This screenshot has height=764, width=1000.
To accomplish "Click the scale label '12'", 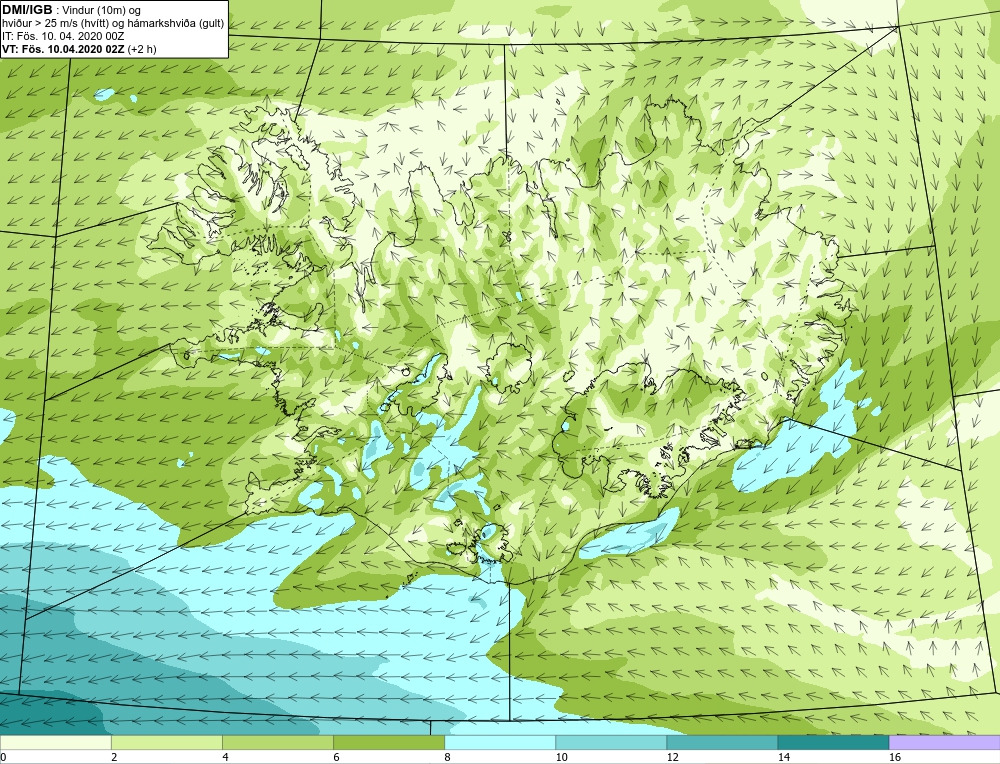I will [672, 757].
